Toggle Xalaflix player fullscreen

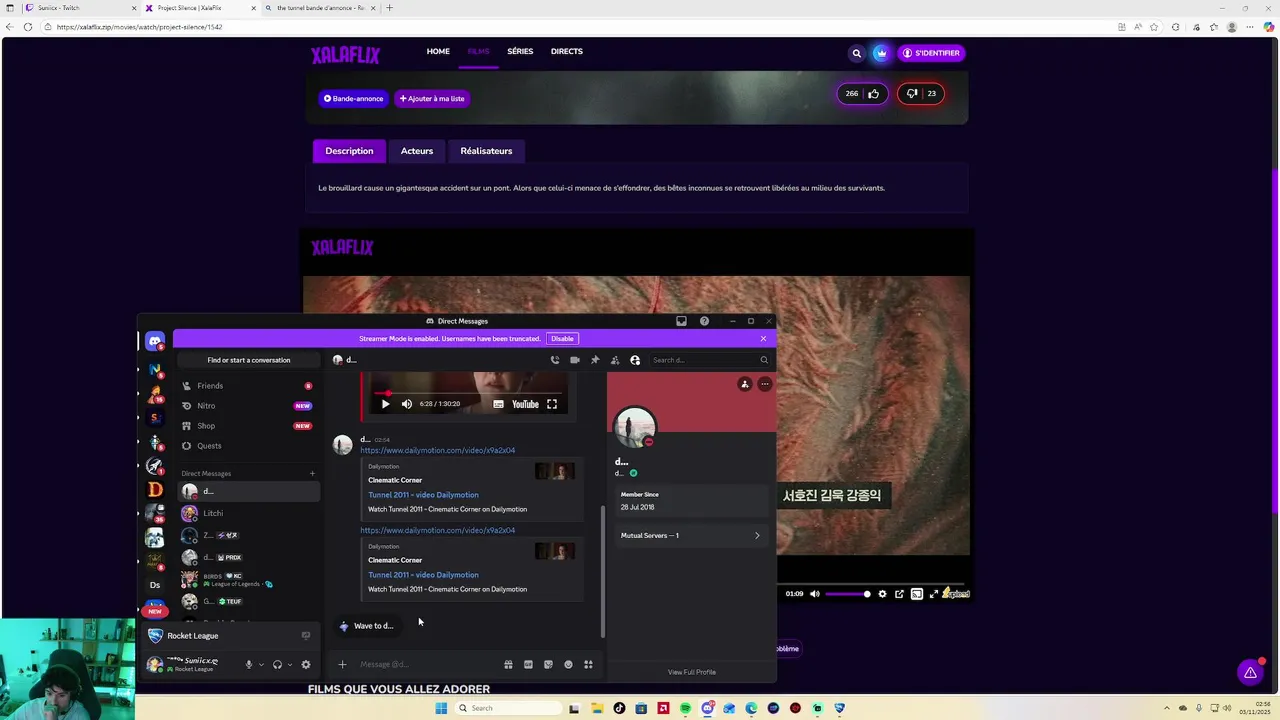tap(934, 594)
